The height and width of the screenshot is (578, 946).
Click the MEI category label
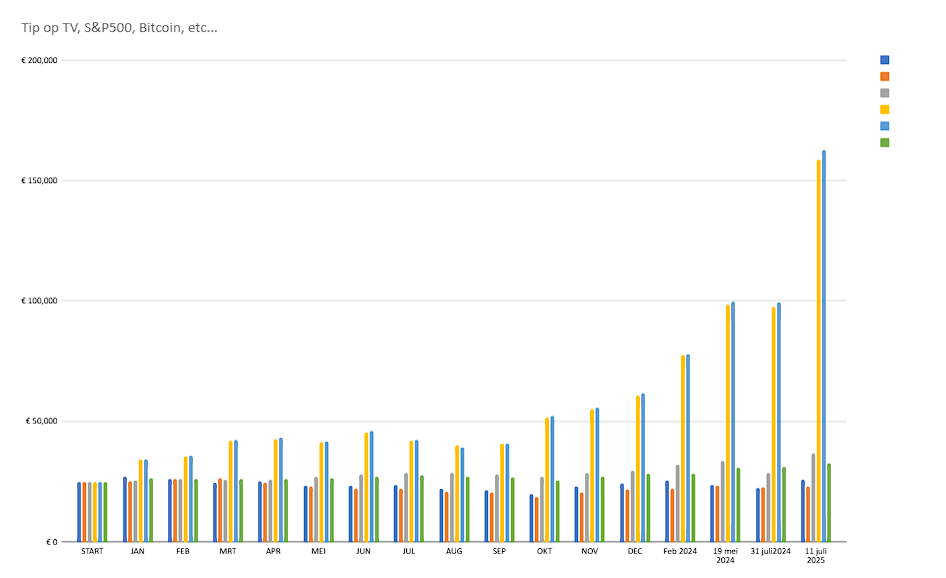319,551
